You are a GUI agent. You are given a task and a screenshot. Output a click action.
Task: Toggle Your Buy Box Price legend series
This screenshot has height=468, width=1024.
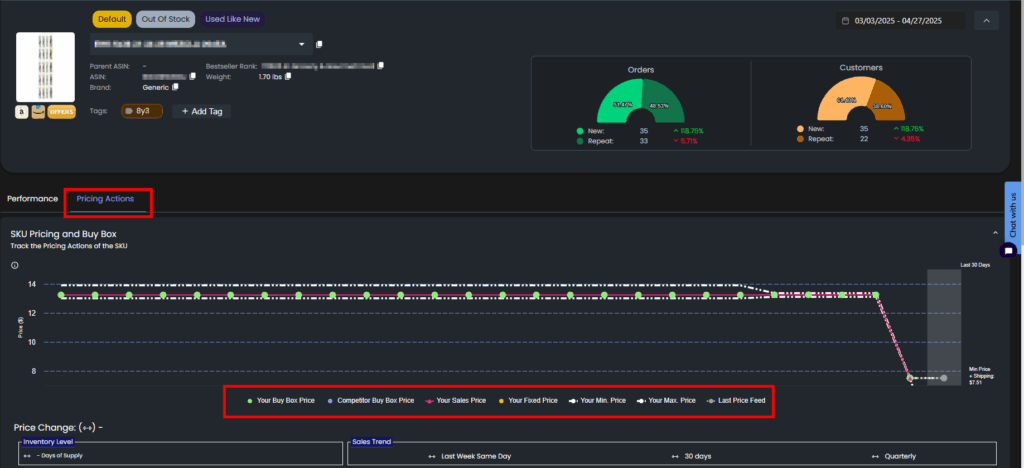[281, 400]
